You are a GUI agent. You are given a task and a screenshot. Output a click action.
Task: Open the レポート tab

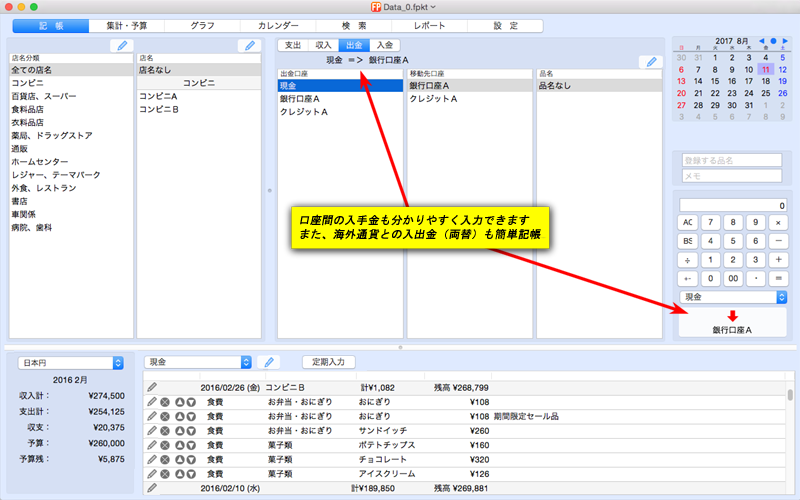pos(429,26)
